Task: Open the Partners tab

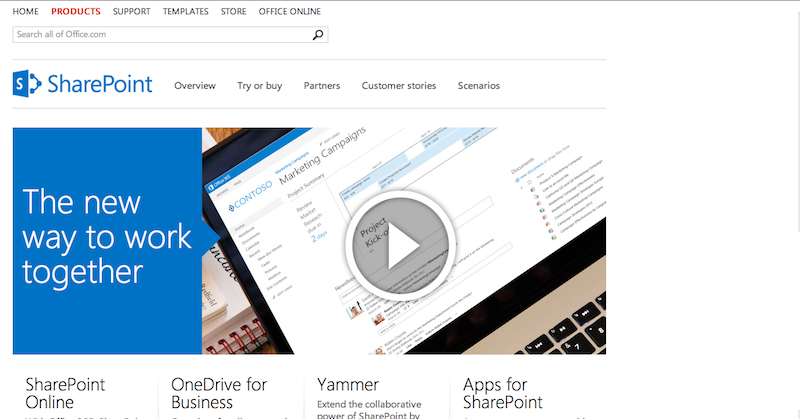Action: click(x=322, y=86)
